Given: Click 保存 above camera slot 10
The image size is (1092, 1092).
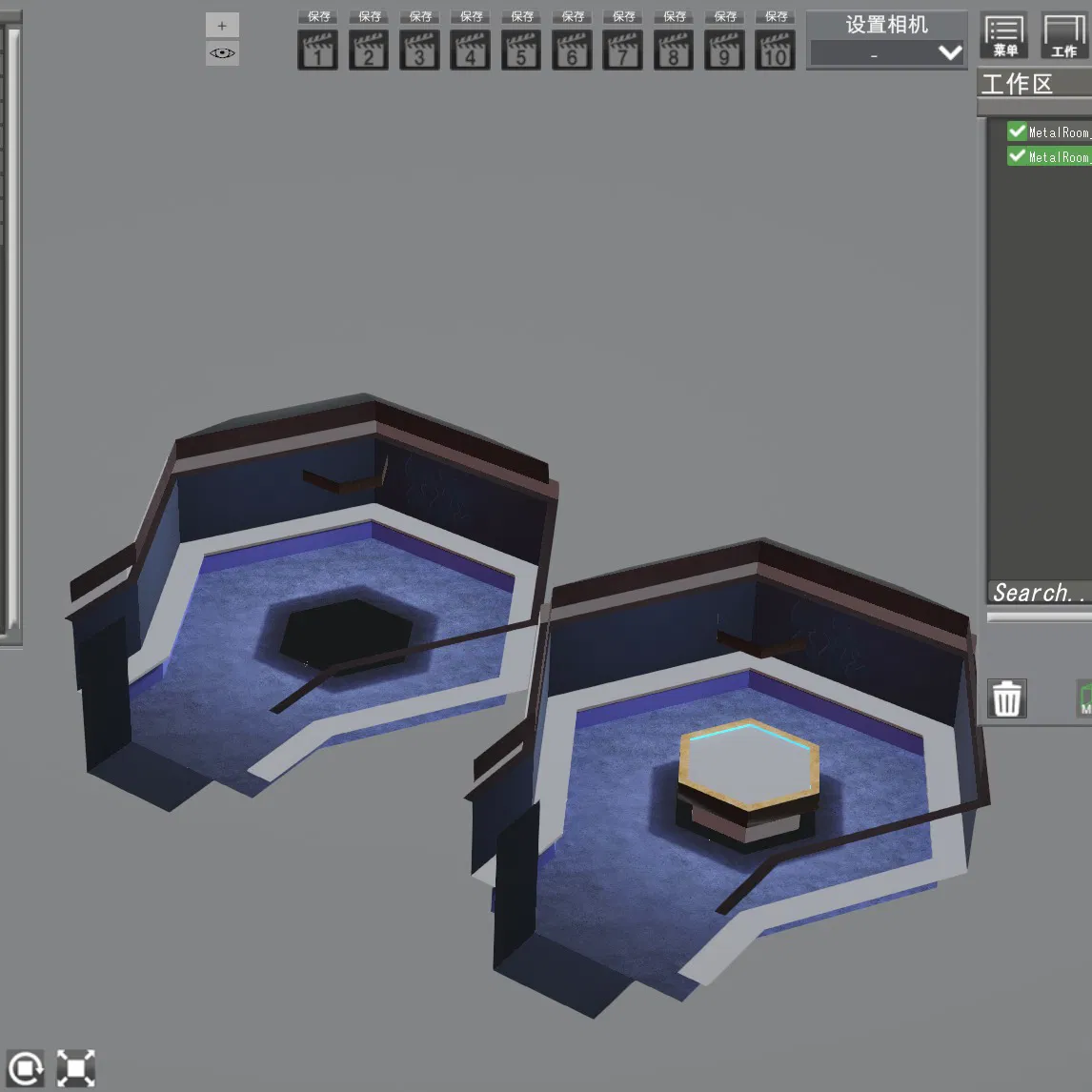Looking at the screenshot, I should 775,17.
